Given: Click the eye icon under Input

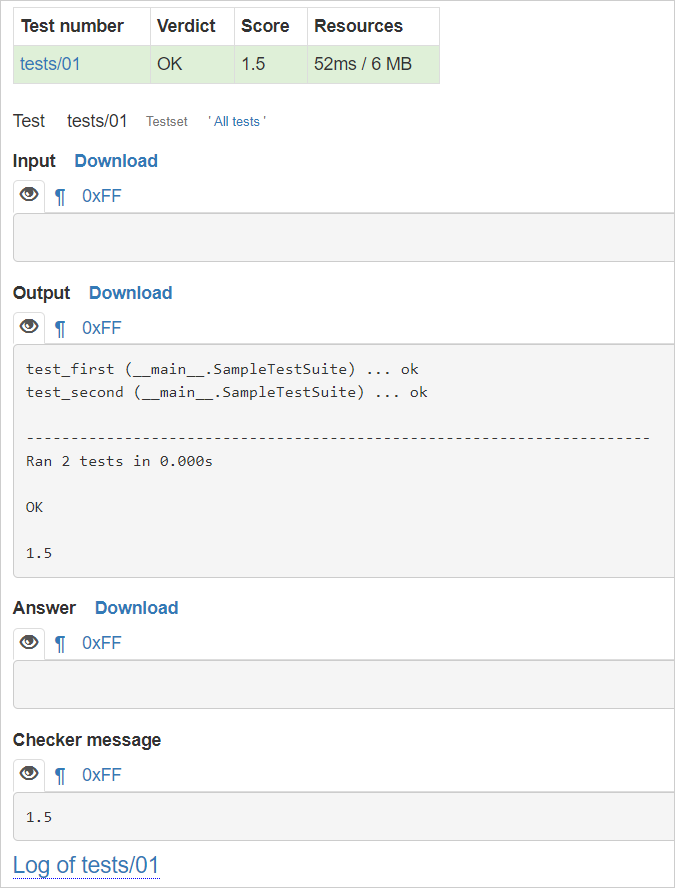Looking at the screenshot, I should point(29,195).
